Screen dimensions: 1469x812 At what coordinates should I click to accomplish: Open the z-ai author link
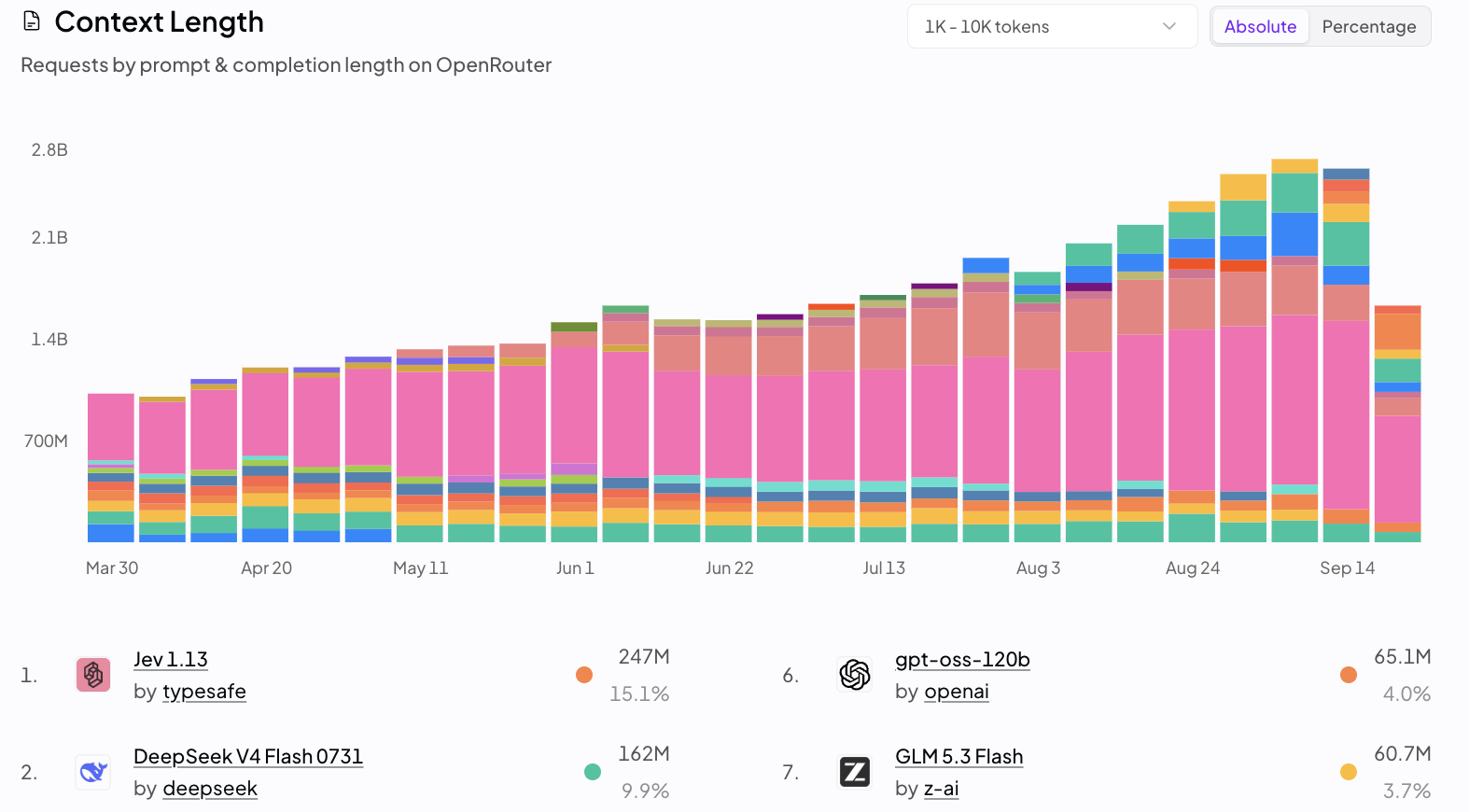click(942, 789)
